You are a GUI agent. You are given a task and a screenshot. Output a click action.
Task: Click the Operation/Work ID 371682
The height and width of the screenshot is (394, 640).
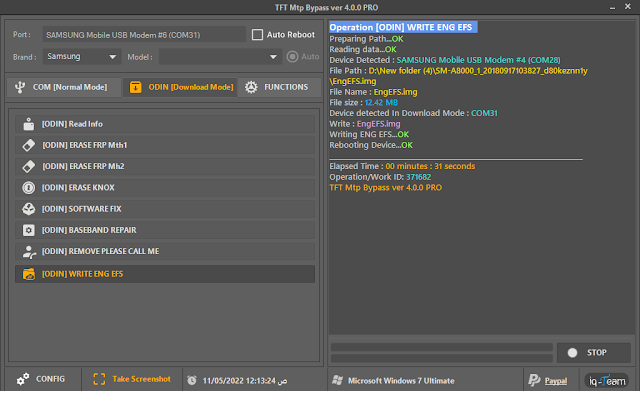(x=380, y=177)
